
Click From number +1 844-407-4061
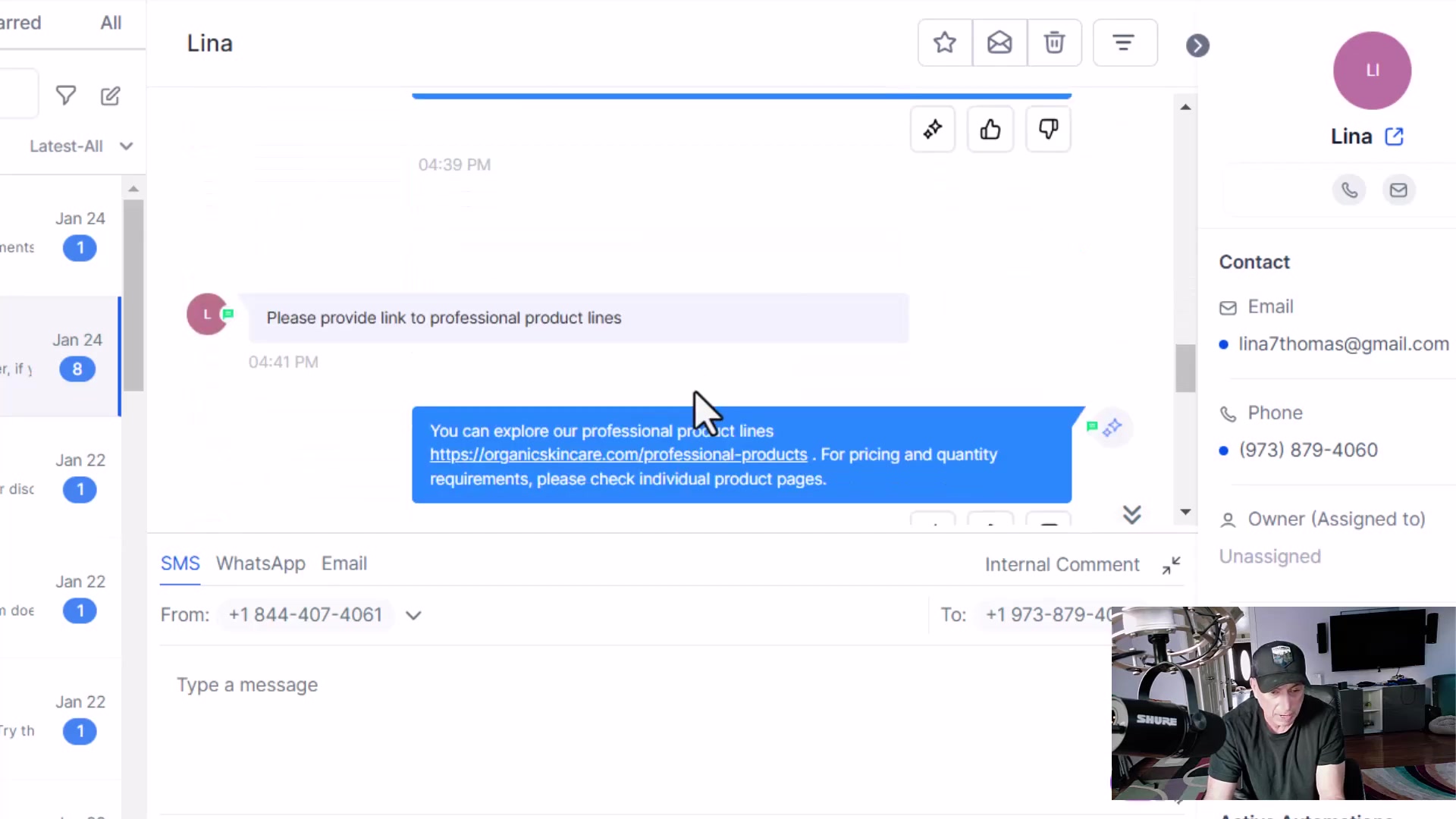pos(306,615)
